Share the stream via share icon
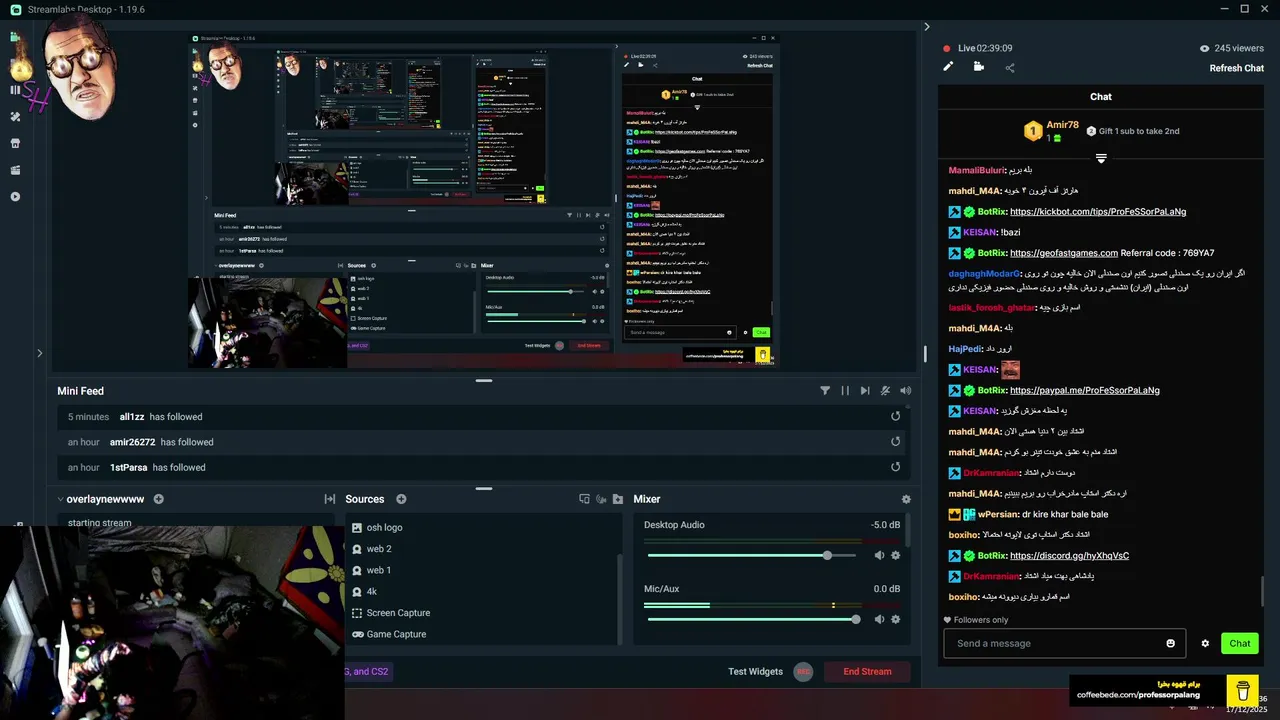This screenshot has height=720, width=1280. click(x=1010, y=68)
